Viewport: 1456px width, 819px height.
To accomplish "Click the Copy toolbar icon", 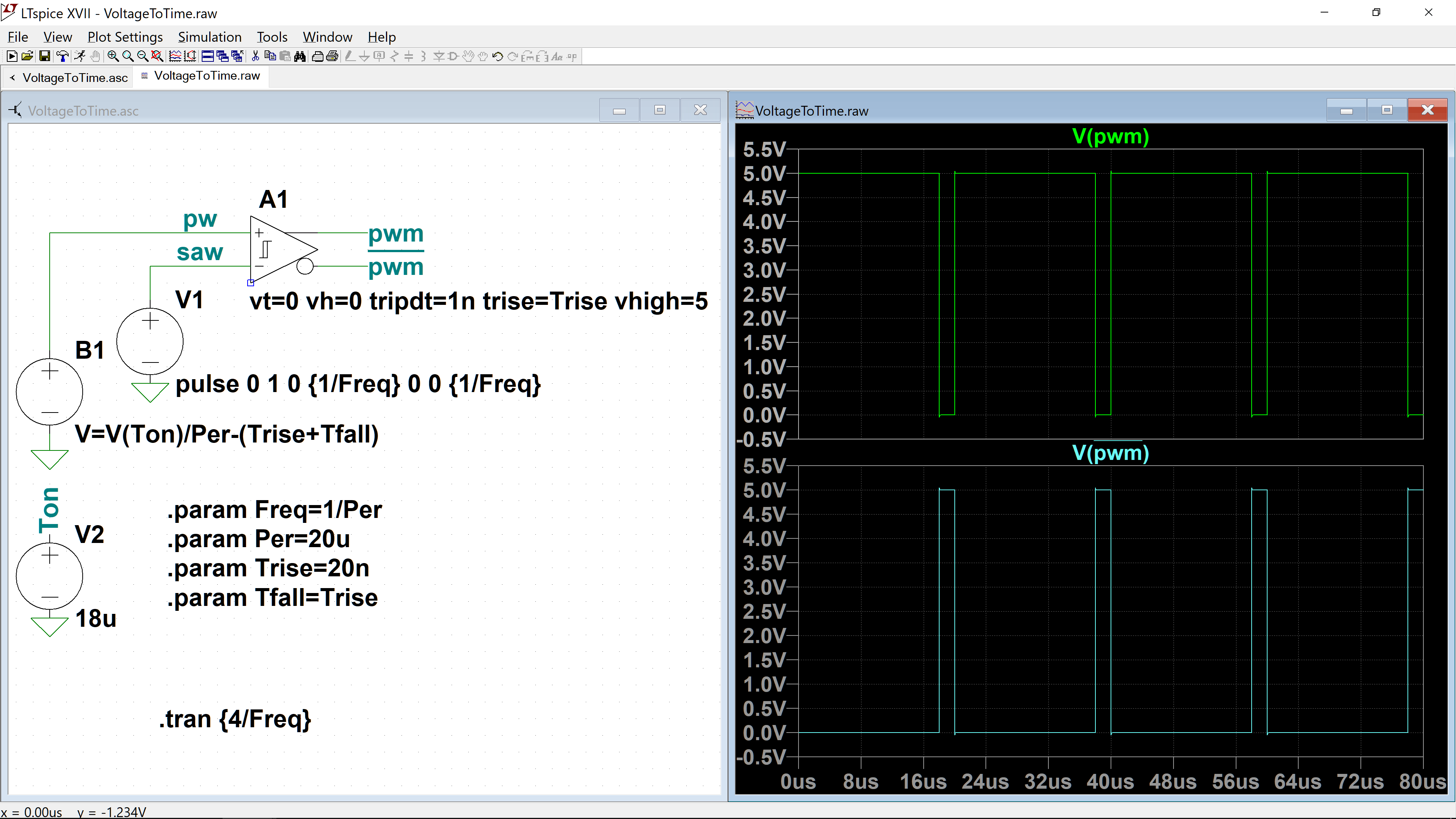I will pyautogui.click(x=270, y=56).
